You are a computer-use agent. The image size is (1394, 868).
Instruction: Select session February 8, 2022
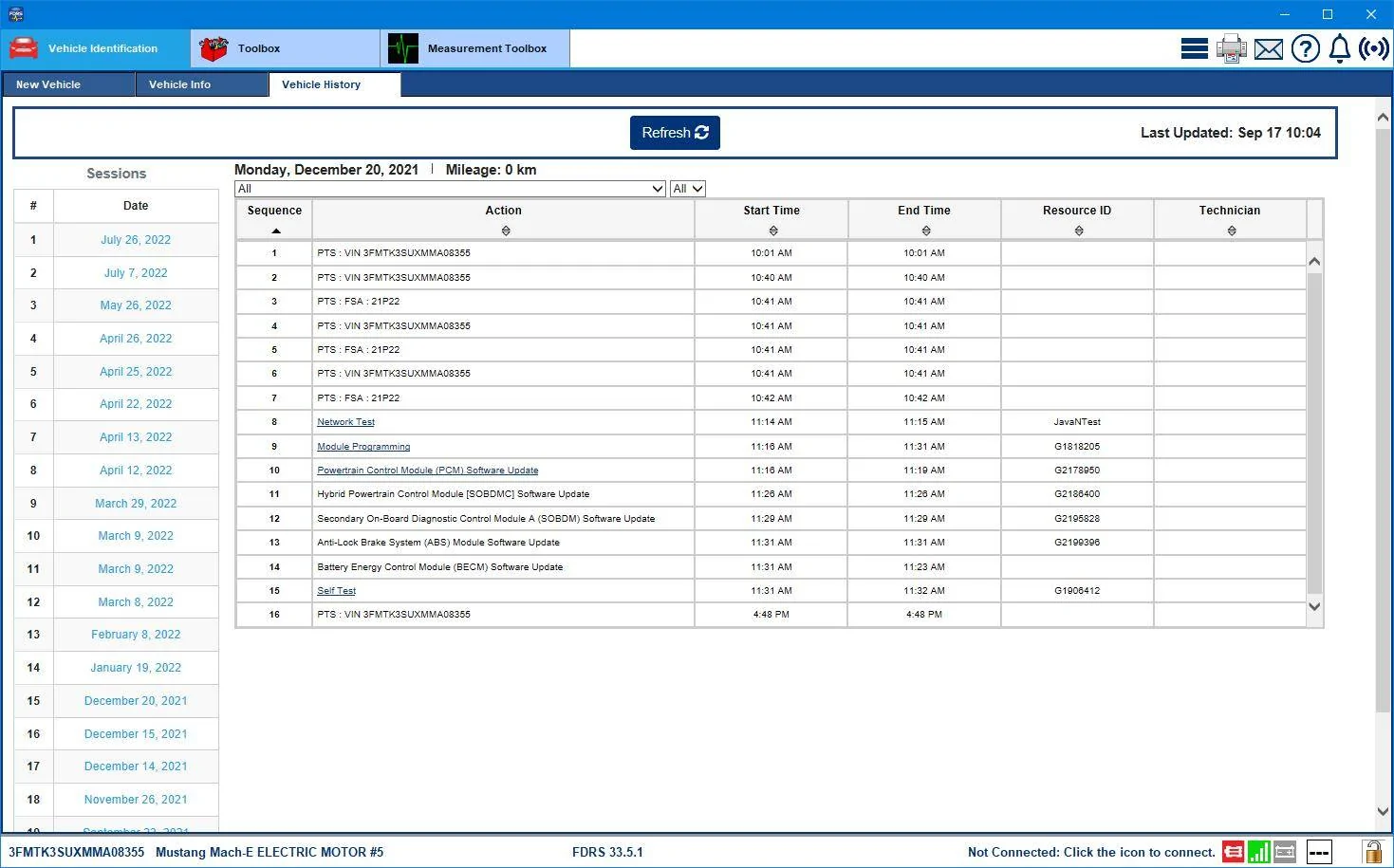click(136, 635)
